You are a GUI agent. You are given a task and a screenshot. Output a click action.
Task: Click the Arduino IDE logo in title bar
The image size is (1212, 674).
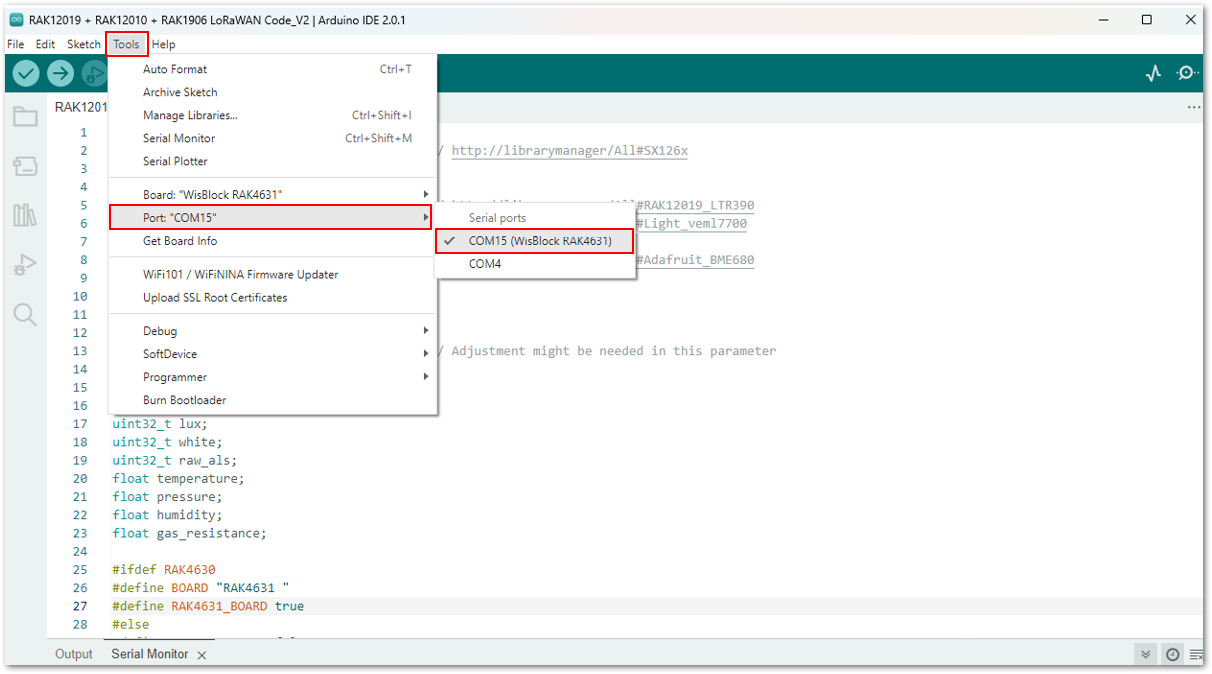click(x=16, y=20)
